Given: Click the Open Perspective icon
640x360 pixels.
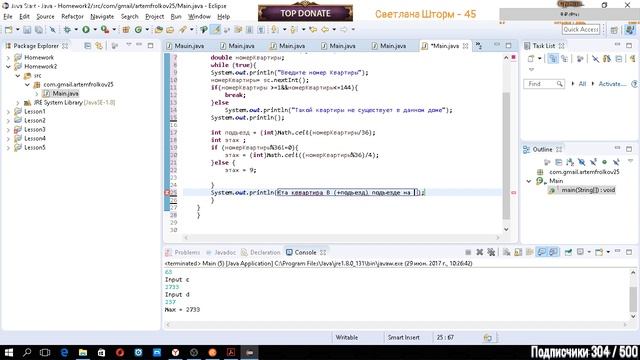Looking at the screenshot, I should (614, 30).
